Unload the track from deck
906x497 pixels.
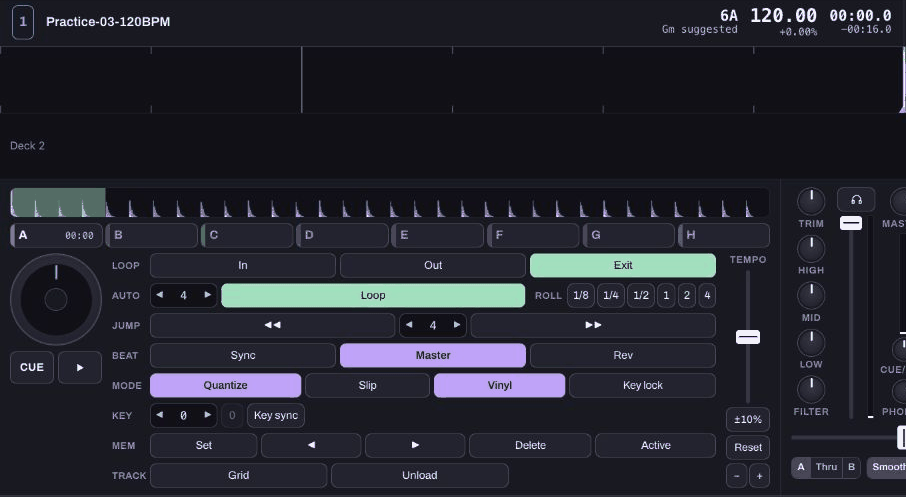[419, 475]
